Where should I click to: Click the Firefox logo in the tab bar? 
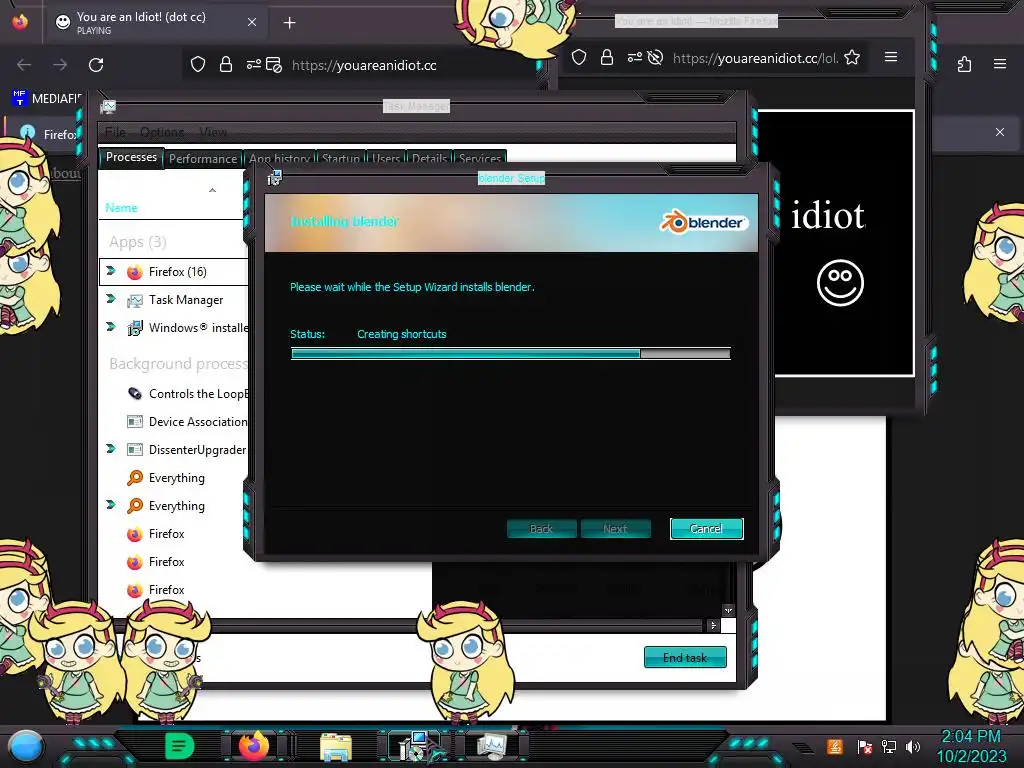20,22
